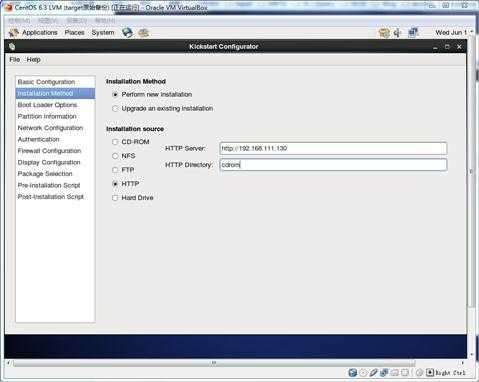Select Installation Method in the sidebar
Viewport: 479px width, 382px height.
pos(55,93)
